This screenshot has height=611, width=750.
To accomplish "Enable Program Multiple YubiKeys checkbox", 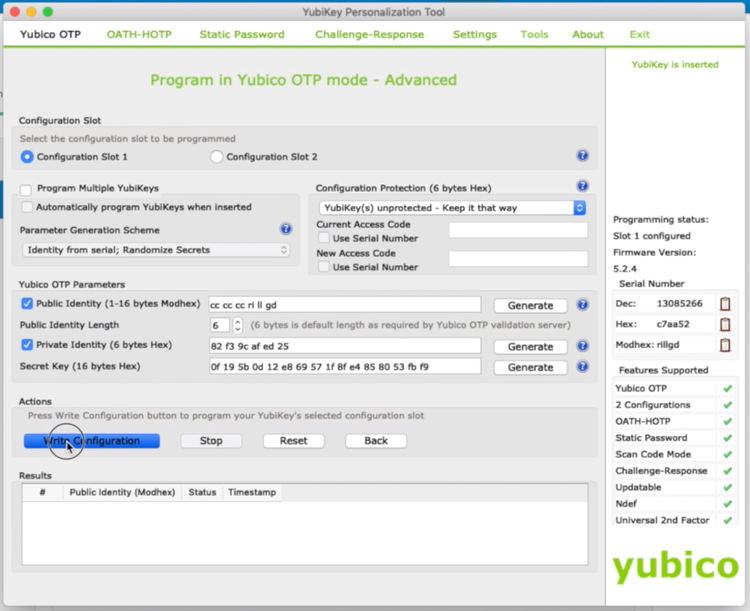I will [x=26, y=190].
